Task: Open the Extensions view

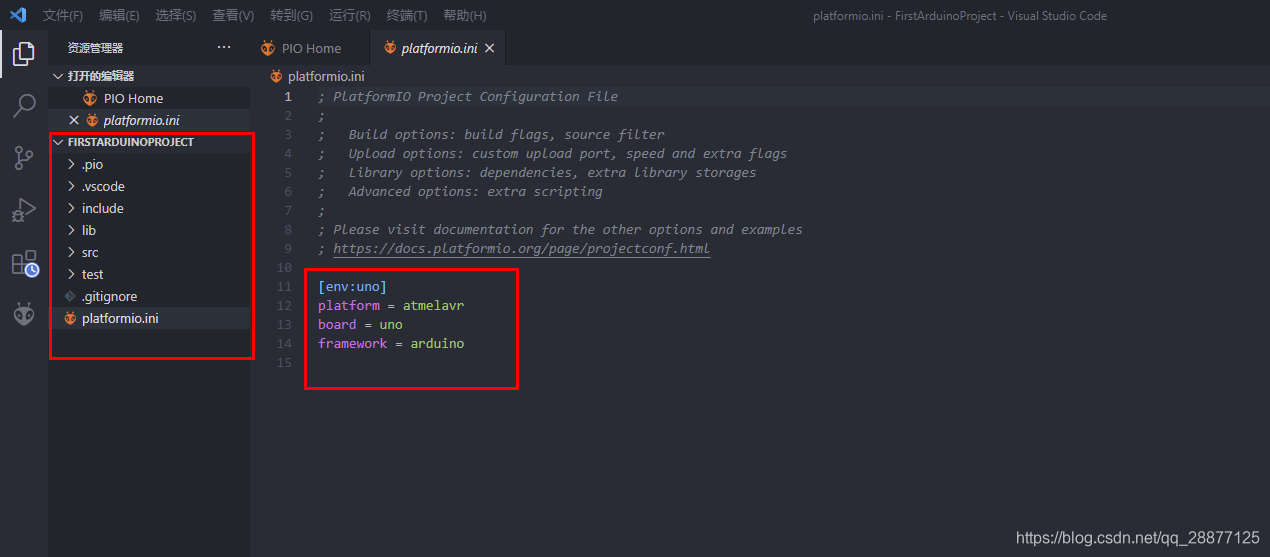Action: tap(24, 263)
